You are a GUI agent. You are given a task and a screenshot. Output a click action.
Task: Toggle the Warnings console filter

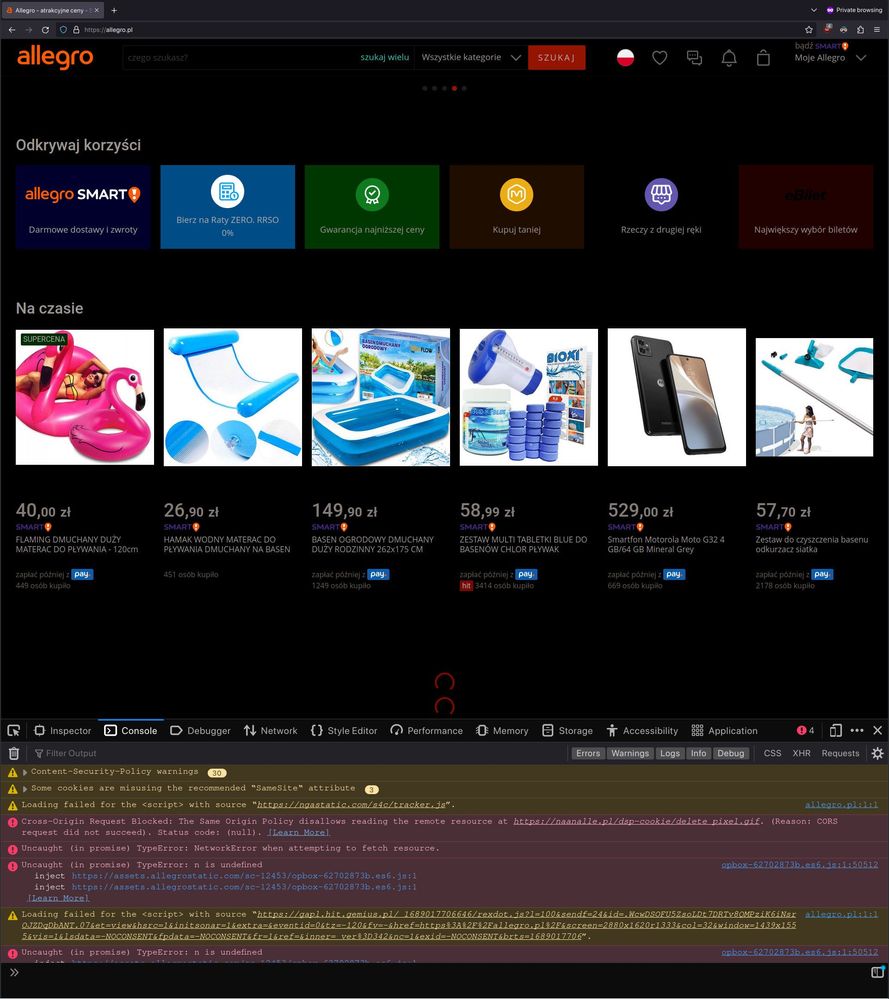pyautogui.click(x=630, y=753)
